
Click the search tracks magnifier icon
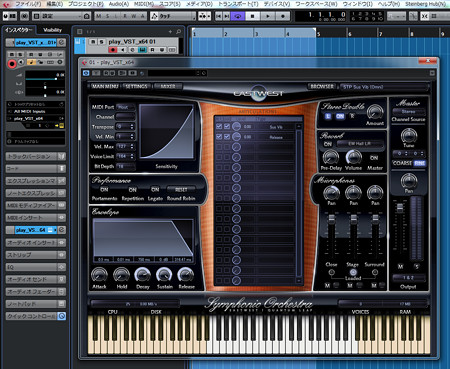[x=178, y=32]
